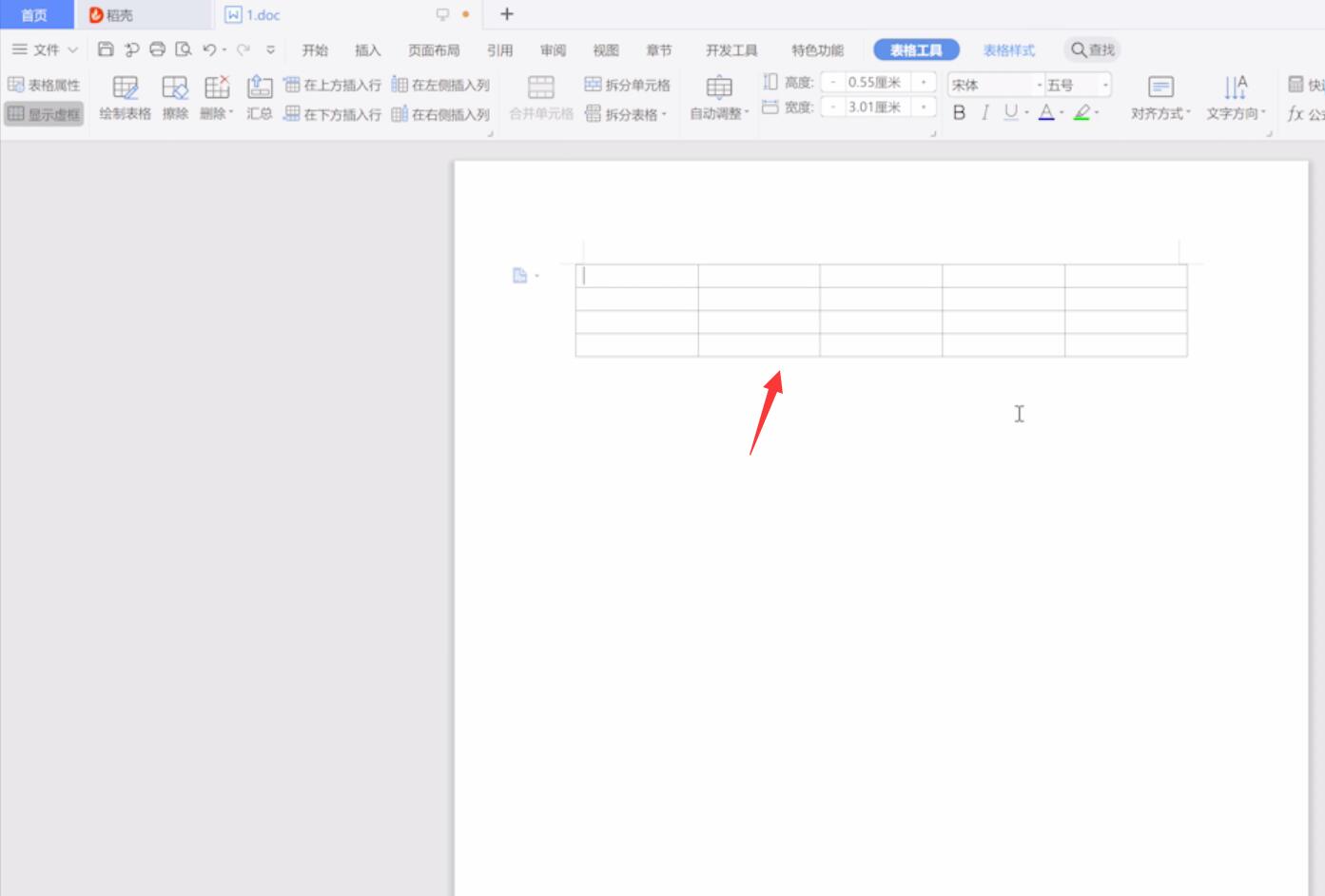Open 拆分表格 Split Table dropdown
The height and width of the screenshot is (896, 1325).
(x=626, y=114)
